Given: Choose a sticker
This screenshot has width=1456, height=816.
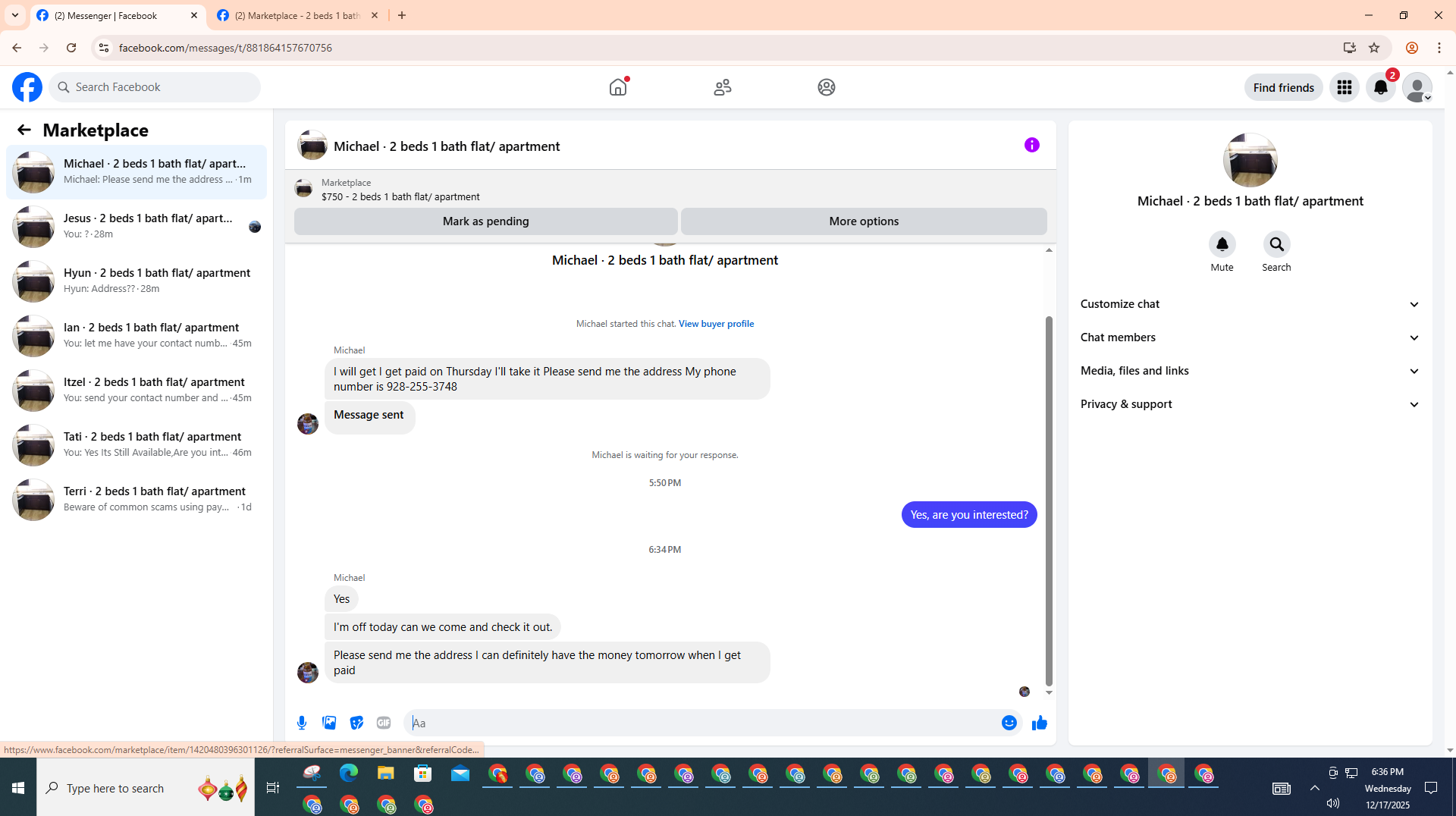Looking at the screenshot, I should pos(356,723).
